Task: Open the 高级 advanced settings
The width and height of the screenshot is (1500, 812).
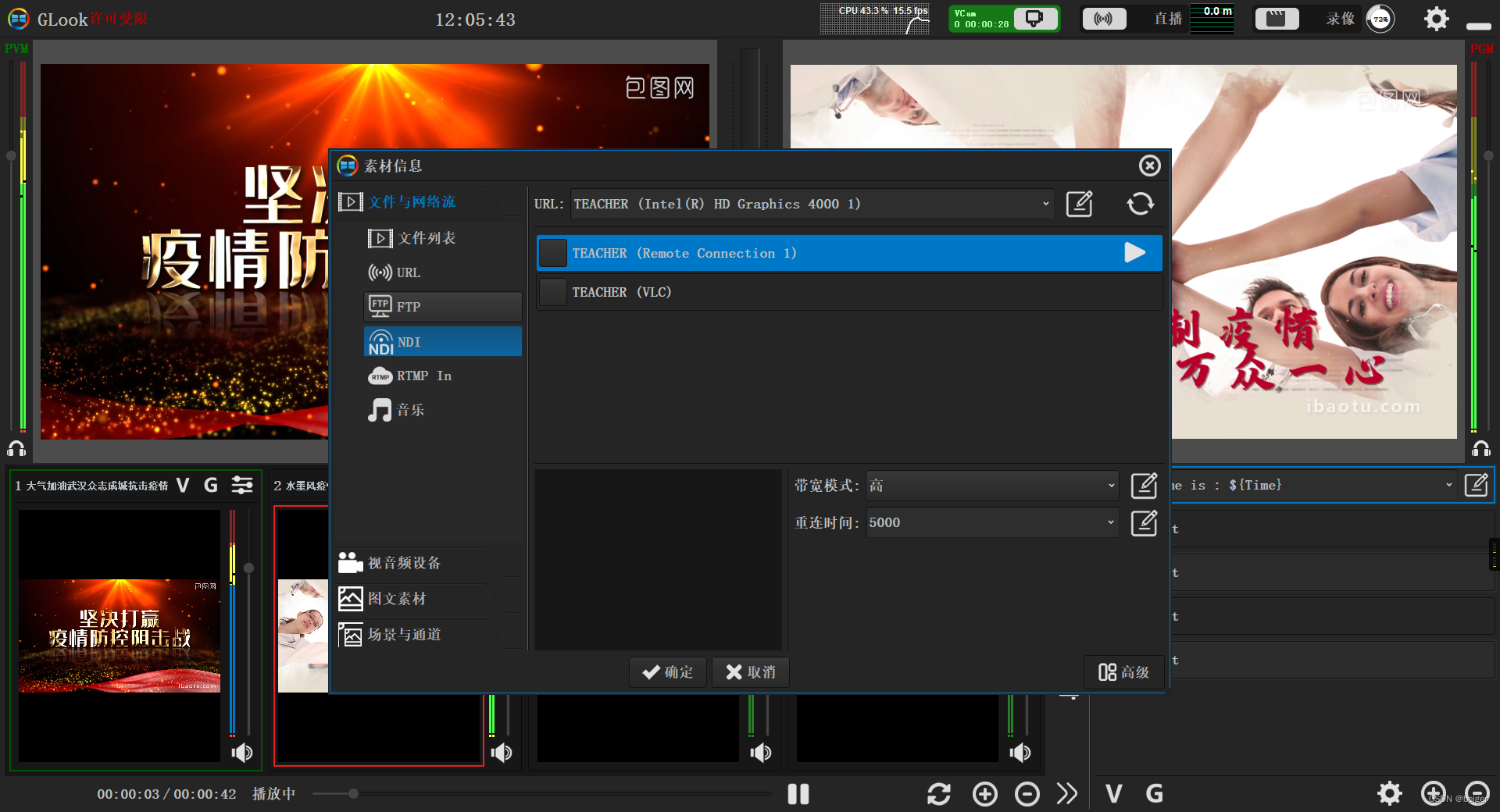Action: [x=1123, y=671]
